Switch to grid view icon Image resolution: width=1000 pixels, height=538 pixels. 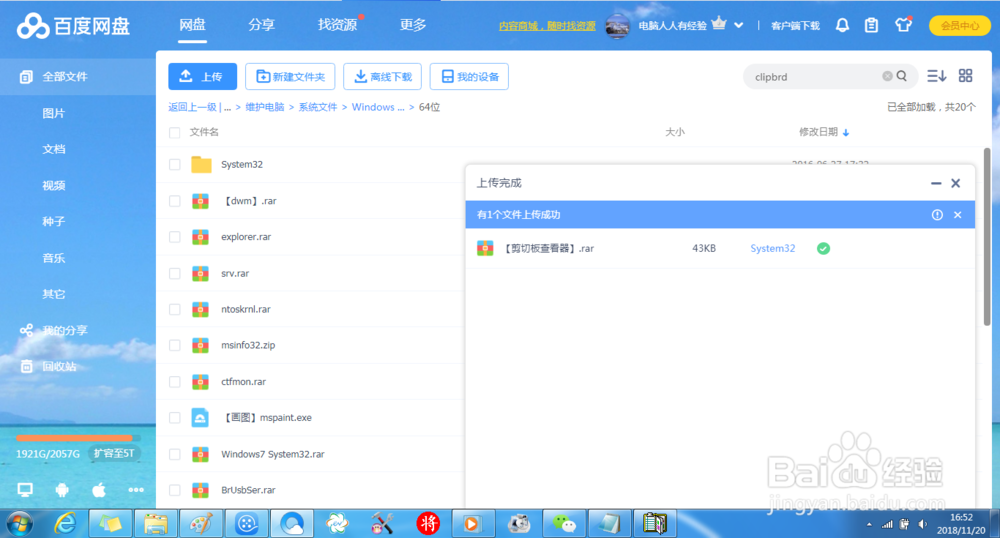tap(966, 76)
